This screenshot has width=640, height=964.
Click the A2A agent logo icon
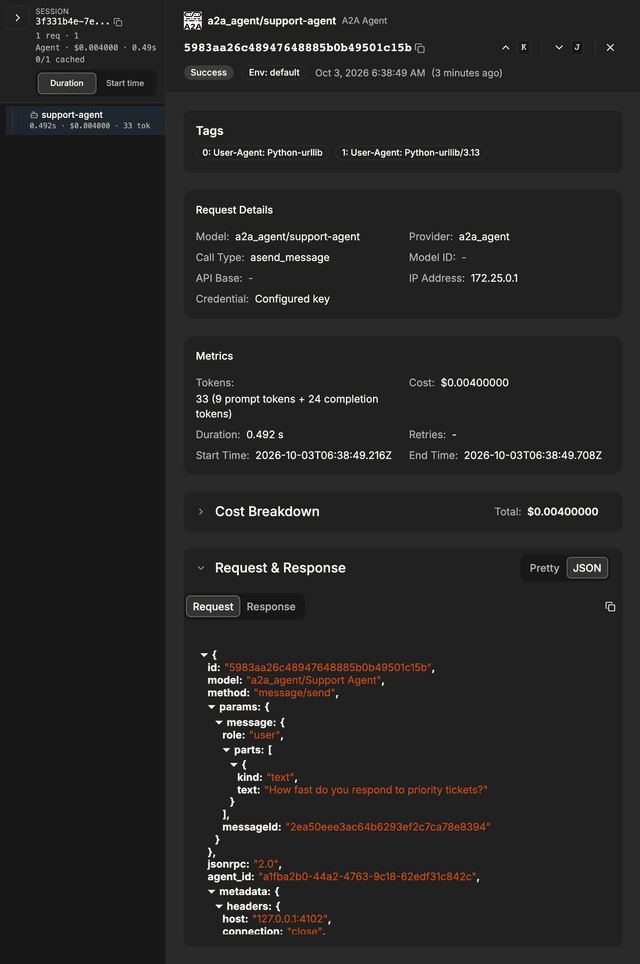pyautogui.click(x=192, y=21)
